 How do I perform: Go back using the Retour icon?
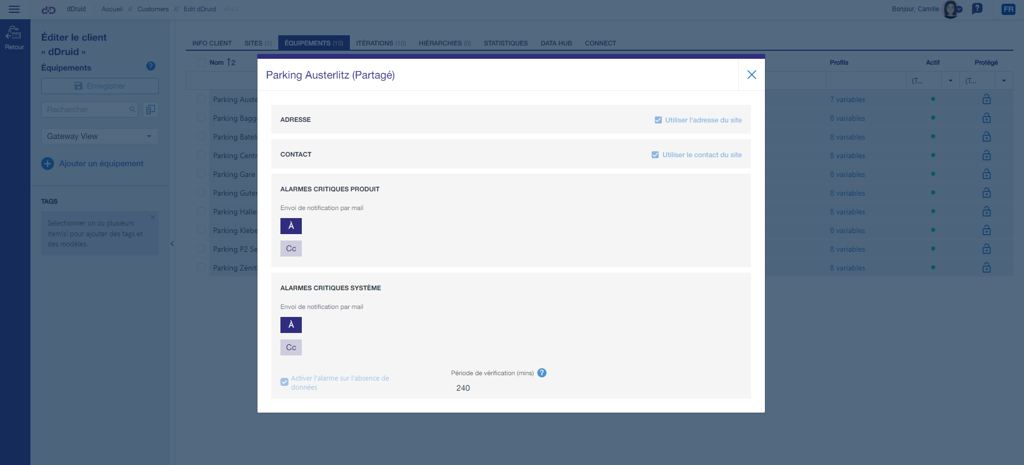pos(14,38)
